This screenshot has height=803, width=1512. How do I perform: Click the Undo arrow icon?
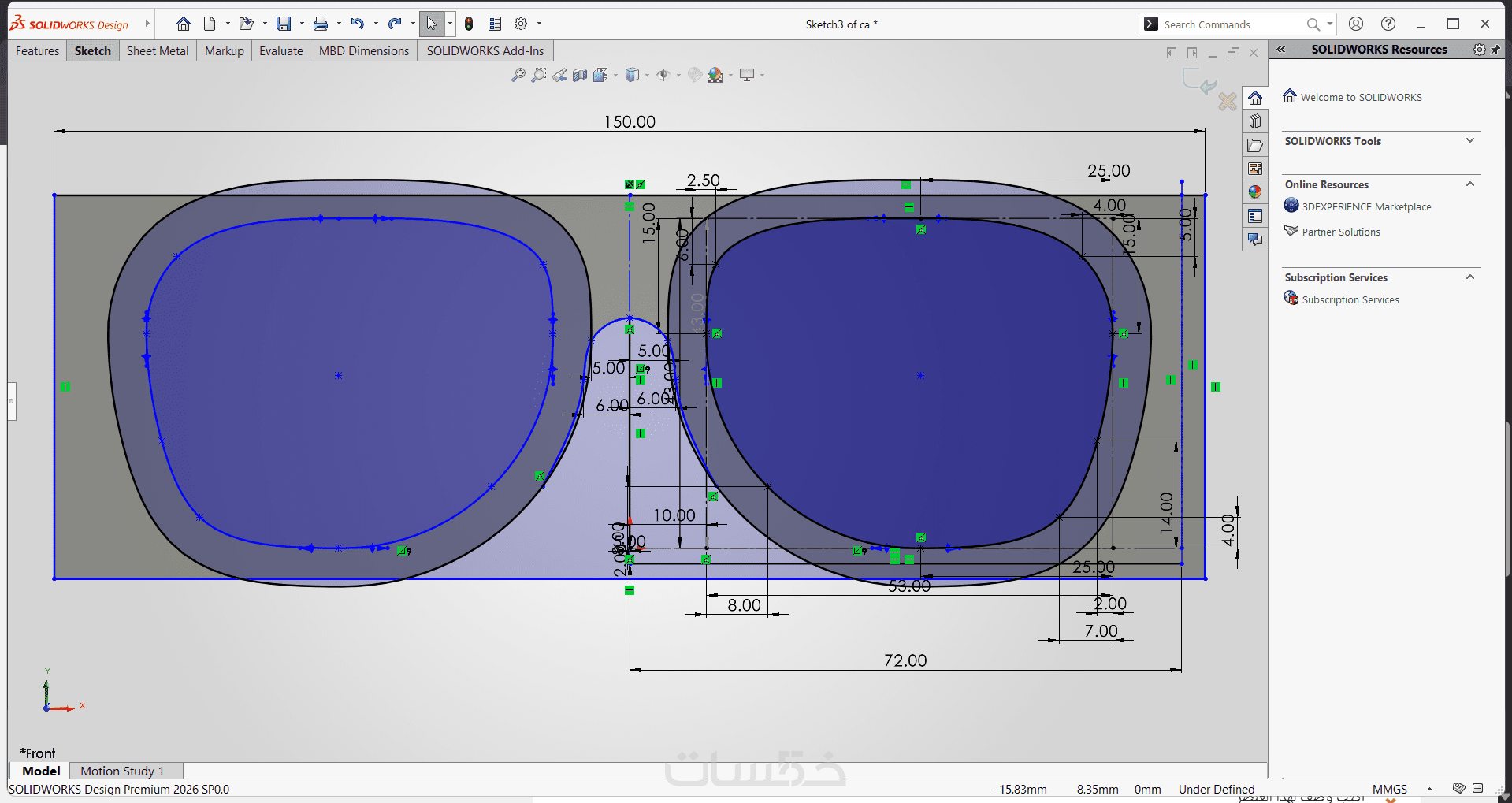pyautogui.click(x=358, y=24)
